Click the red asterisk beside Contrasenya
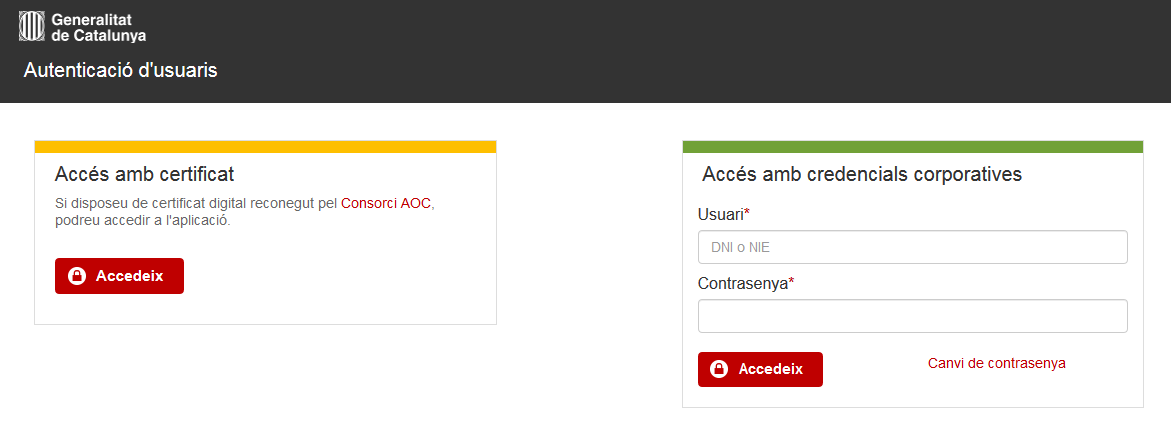The width and height of the screenshot is (1171, 426). point(792,281)
